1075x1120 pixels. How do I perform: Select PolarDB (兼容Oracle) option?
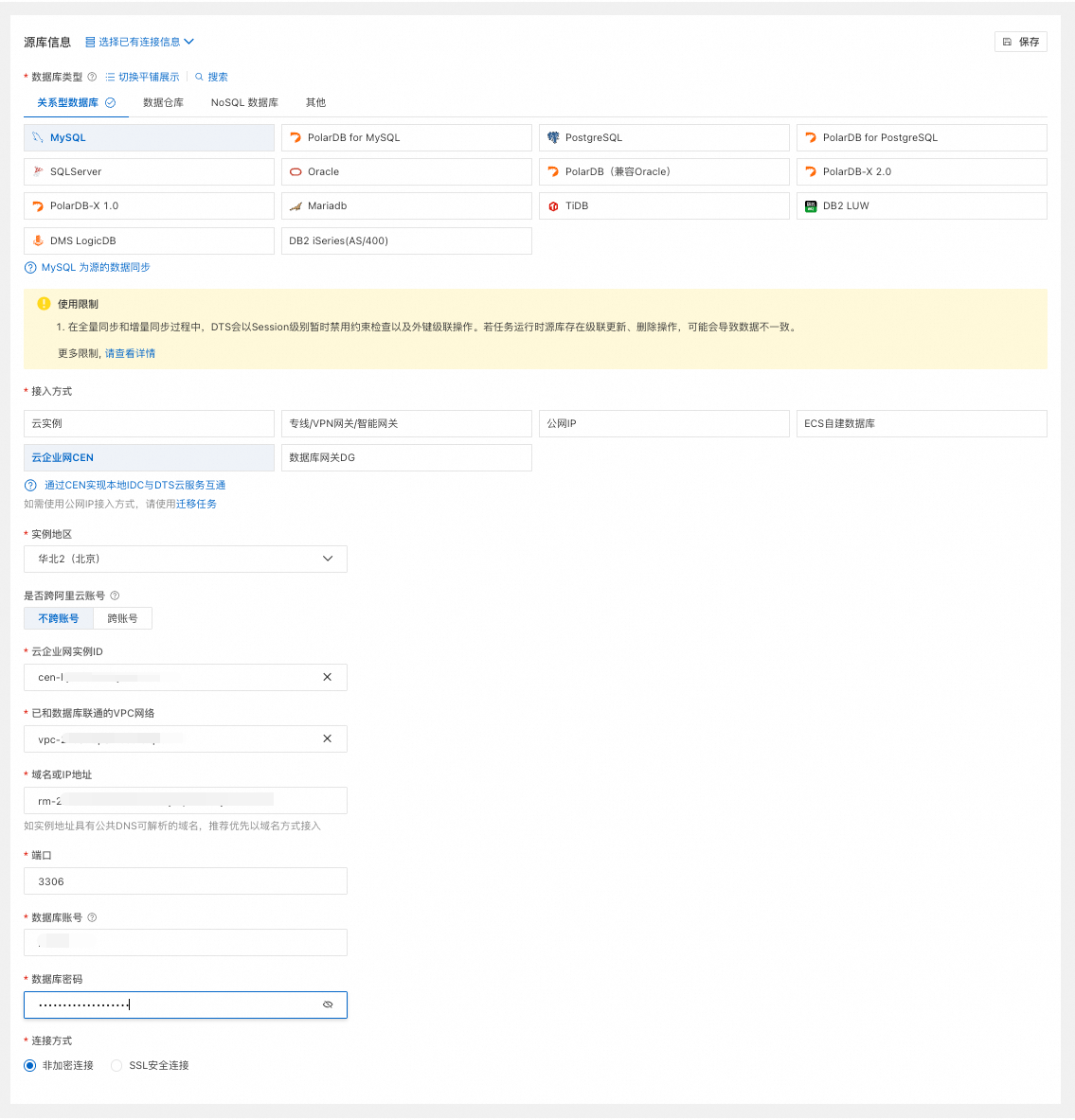(x=664, y=172)
